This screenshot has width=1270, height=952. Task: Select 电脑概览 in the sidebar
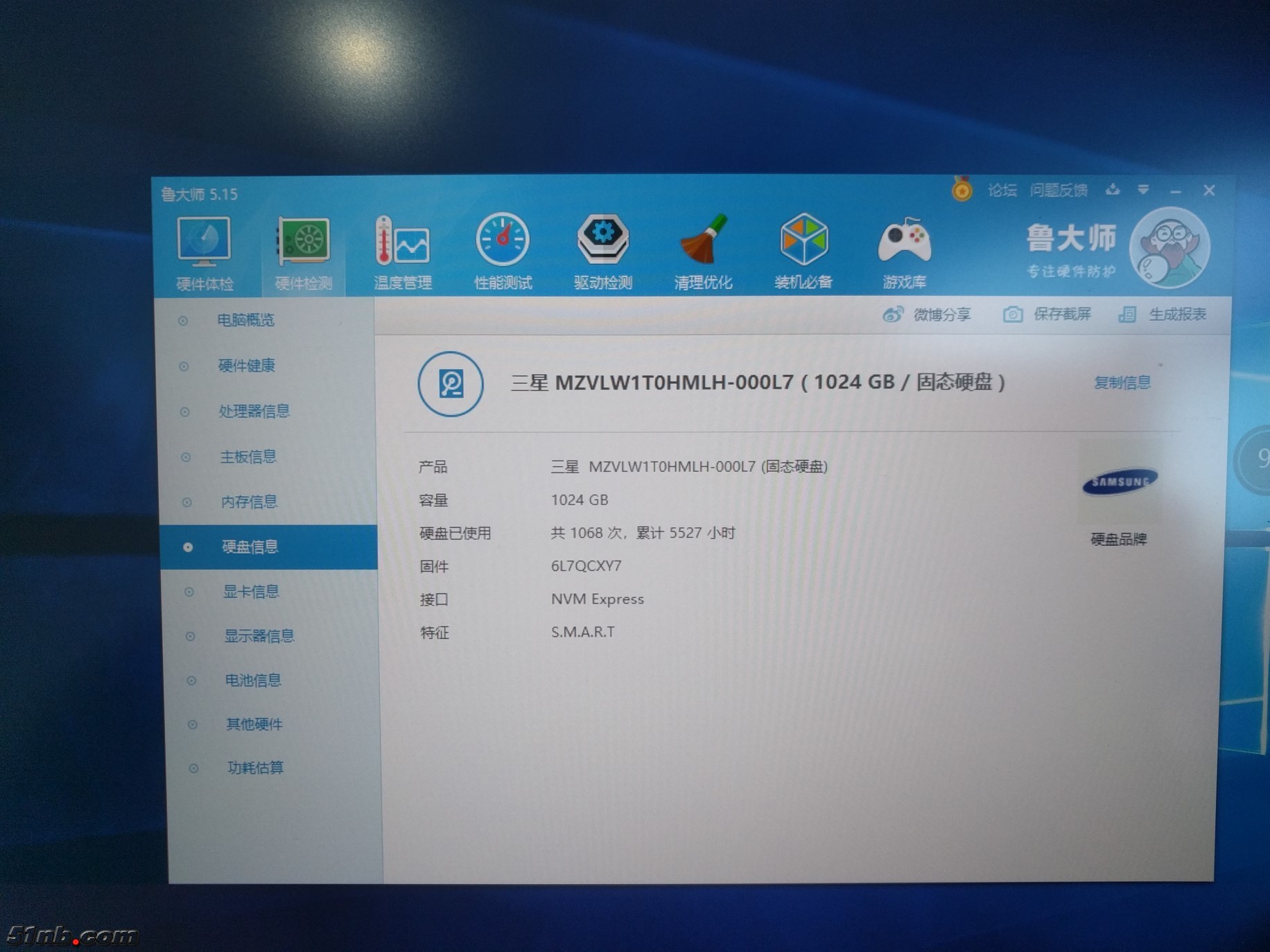point(245,320)
